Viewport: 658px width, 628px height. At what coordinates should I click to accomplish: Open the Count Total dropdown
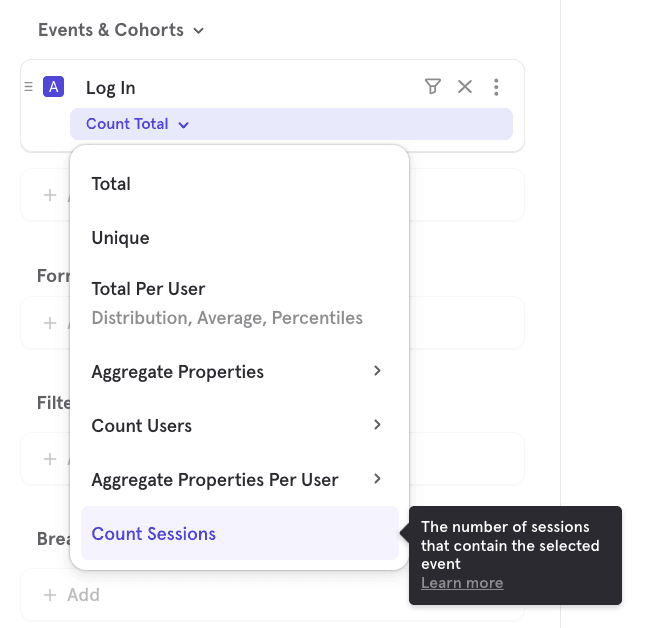(x=137, y=124)
